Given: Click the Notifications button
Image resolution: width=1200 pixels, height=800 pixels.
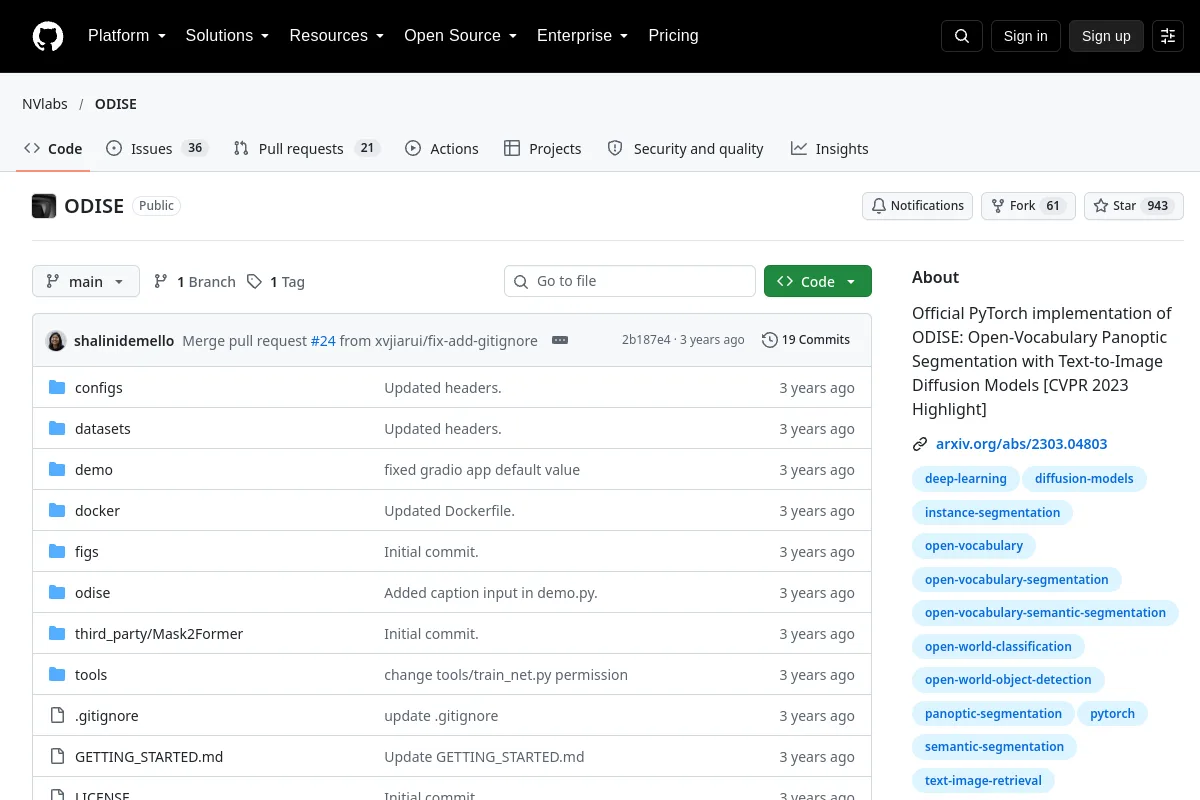Looking at the screenshot, I should point(918,206).
